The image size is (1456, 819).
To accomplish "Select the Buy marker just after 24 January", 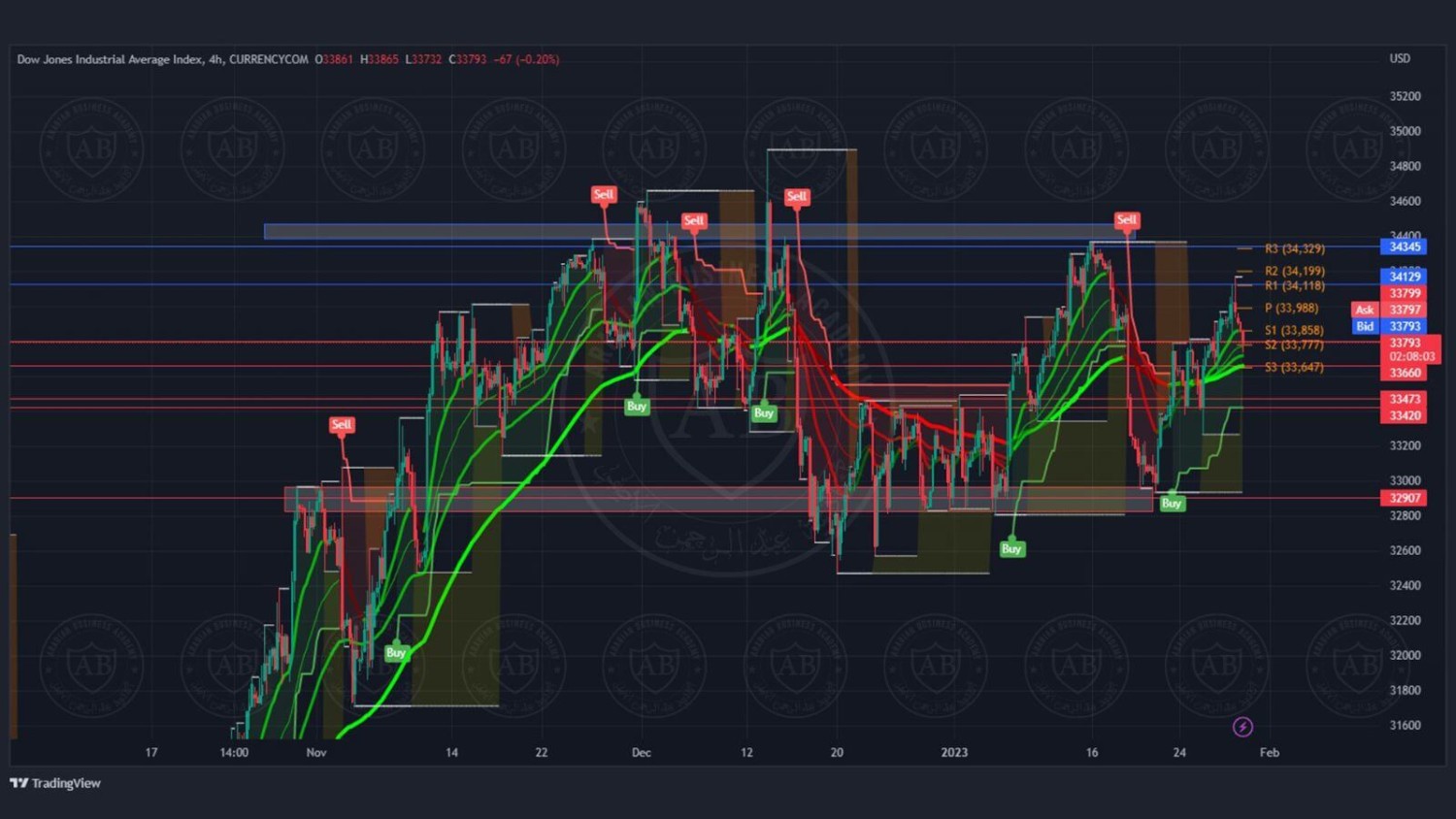I will click(1172, 503).
